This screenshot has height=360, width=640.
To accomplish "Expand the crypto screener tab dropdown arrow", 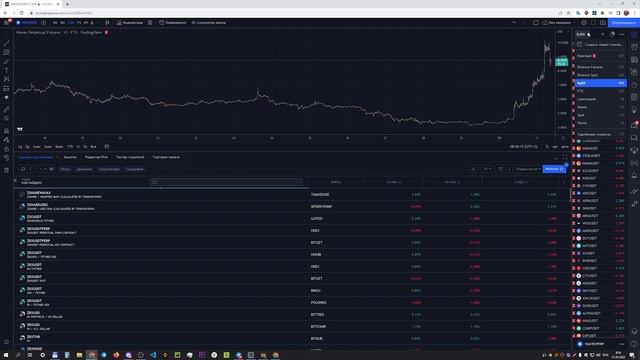I will 58,157.
